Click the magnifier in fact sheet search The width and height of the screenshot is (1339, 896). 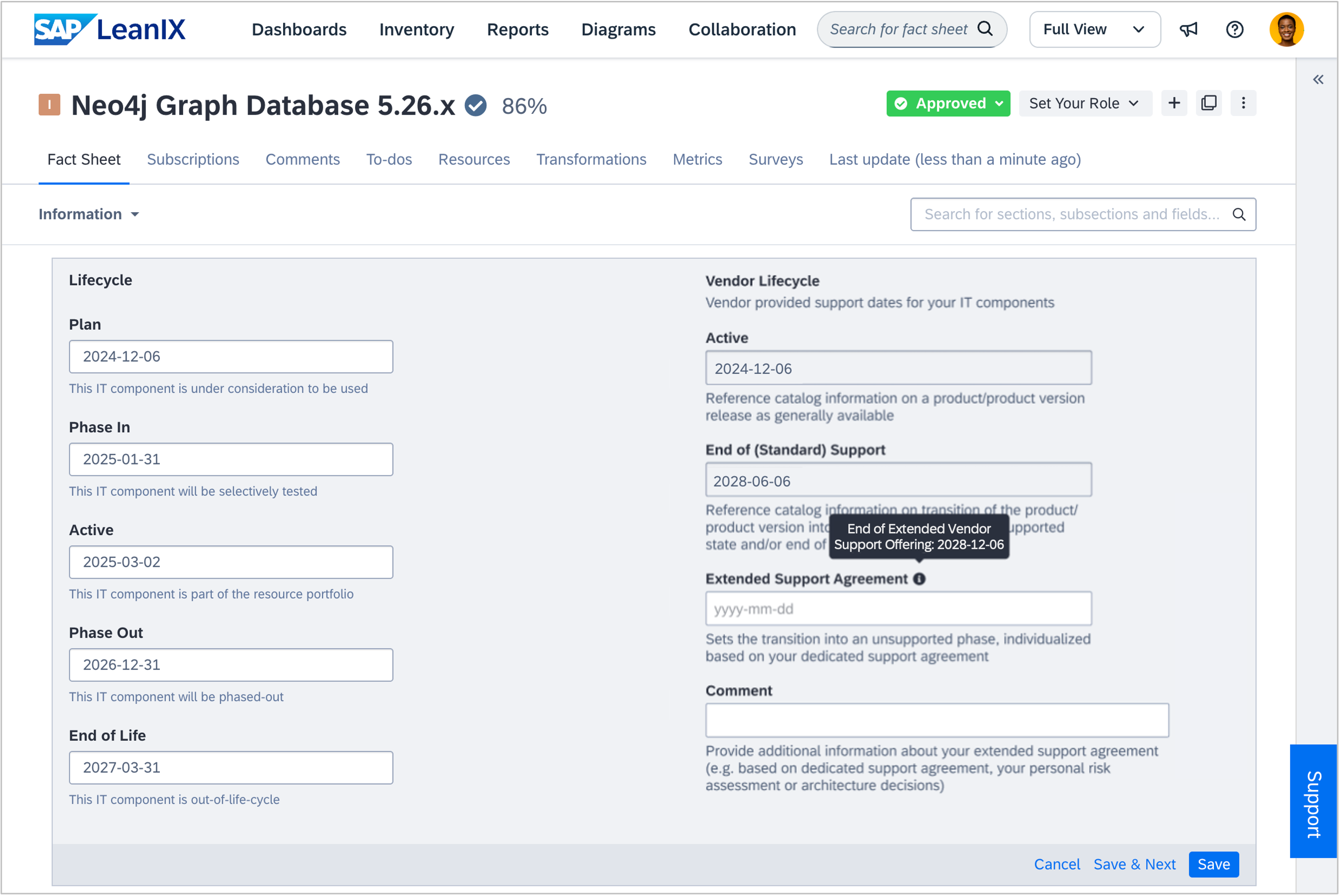pyautogui.click(x=985, y=29)
